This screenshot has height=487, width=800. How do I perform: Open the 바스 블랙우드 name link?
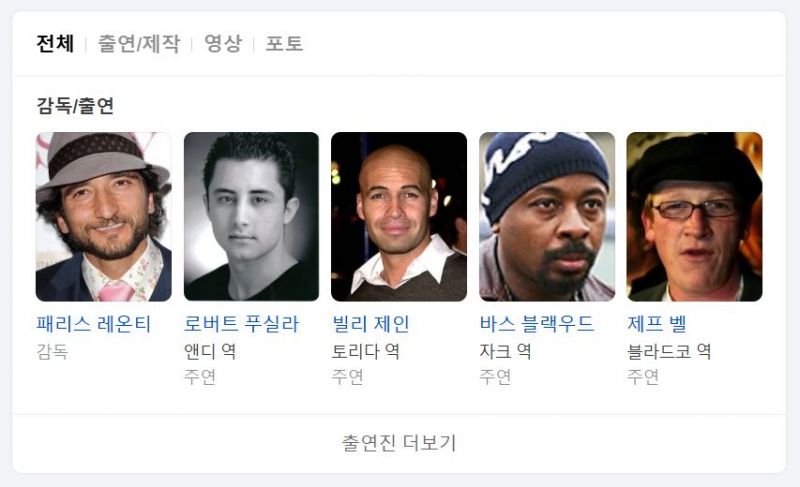tap(537, 324)
